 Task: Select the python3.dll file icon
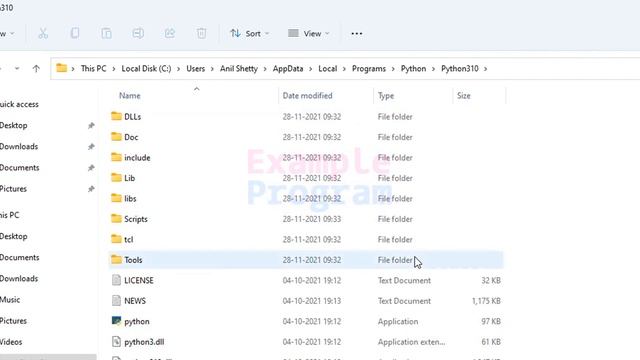[x=116, y=341]
